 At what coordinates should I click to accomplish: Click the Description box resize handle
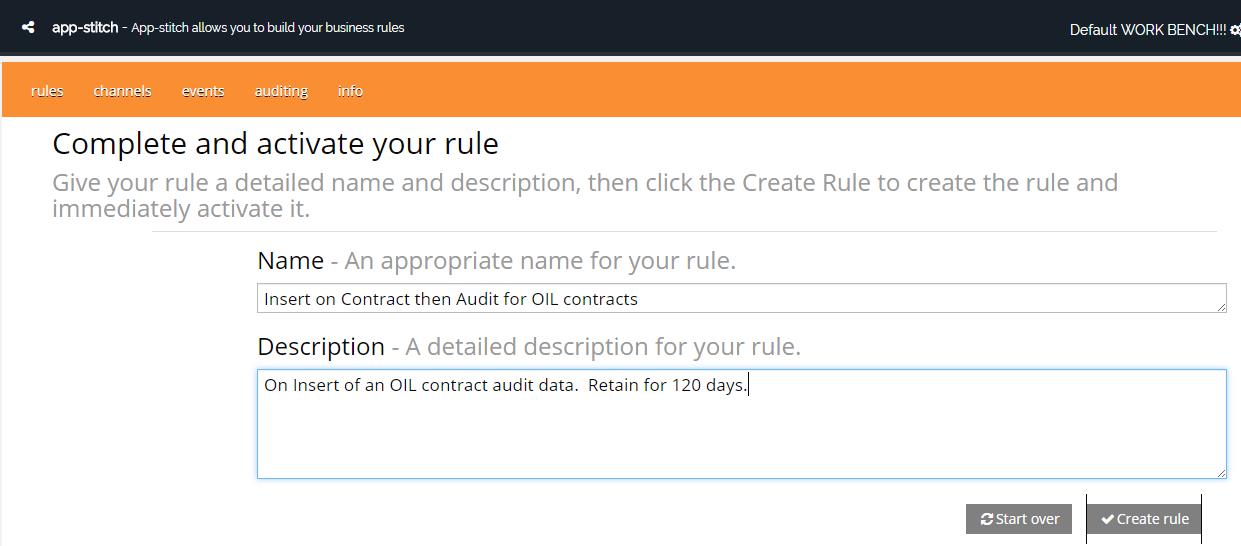[1221, 473]
